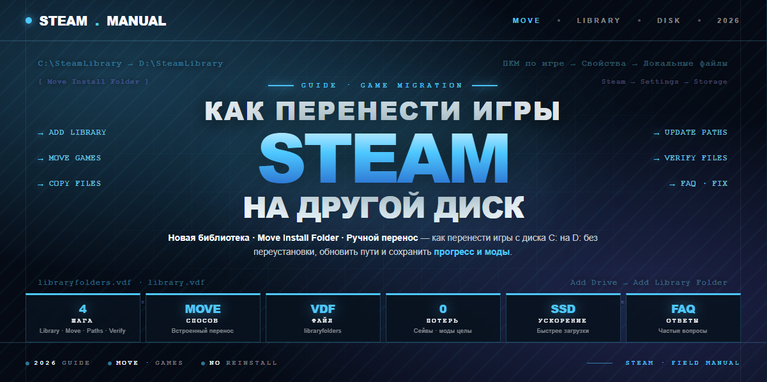Click the large STEAM headline
Viewport: 767px width, 382px height.
coord(384,158)
